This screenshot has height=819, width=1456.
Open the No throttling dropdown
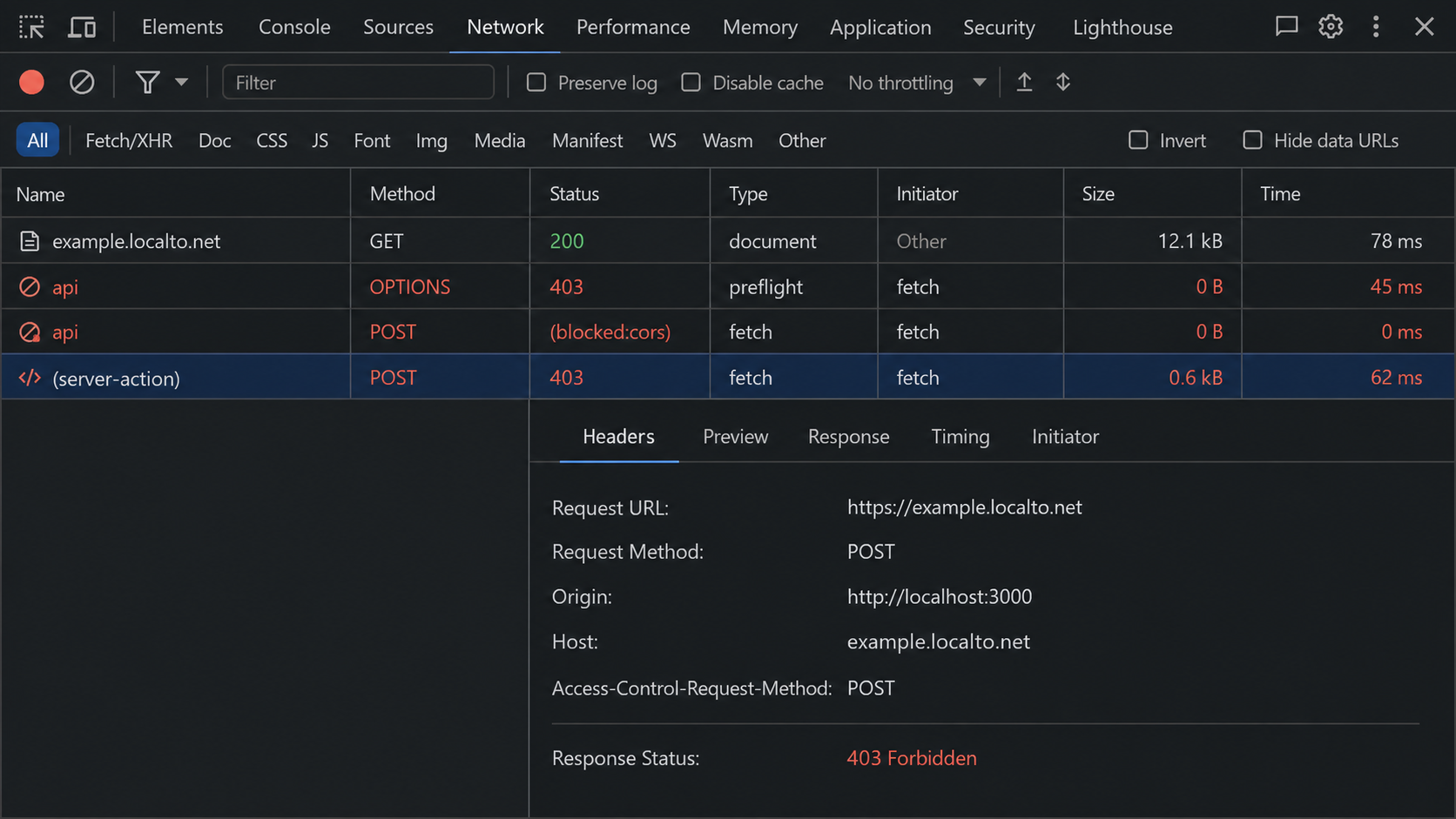click(x=917, y=83)
